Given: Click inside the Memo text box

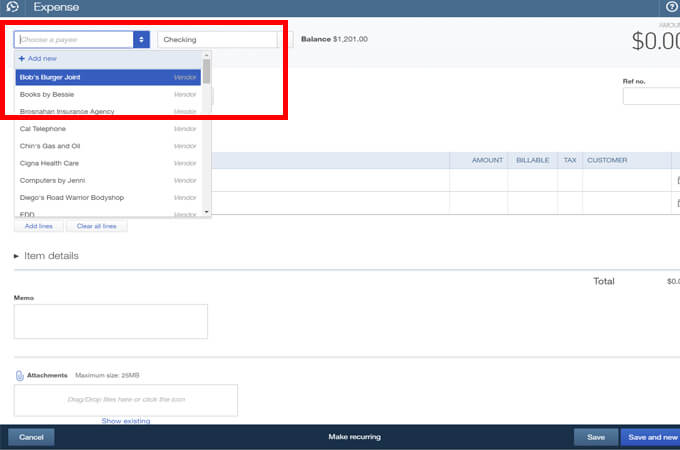Looking at the screenshot, I should pyautogui.click(x=111, y=321).
